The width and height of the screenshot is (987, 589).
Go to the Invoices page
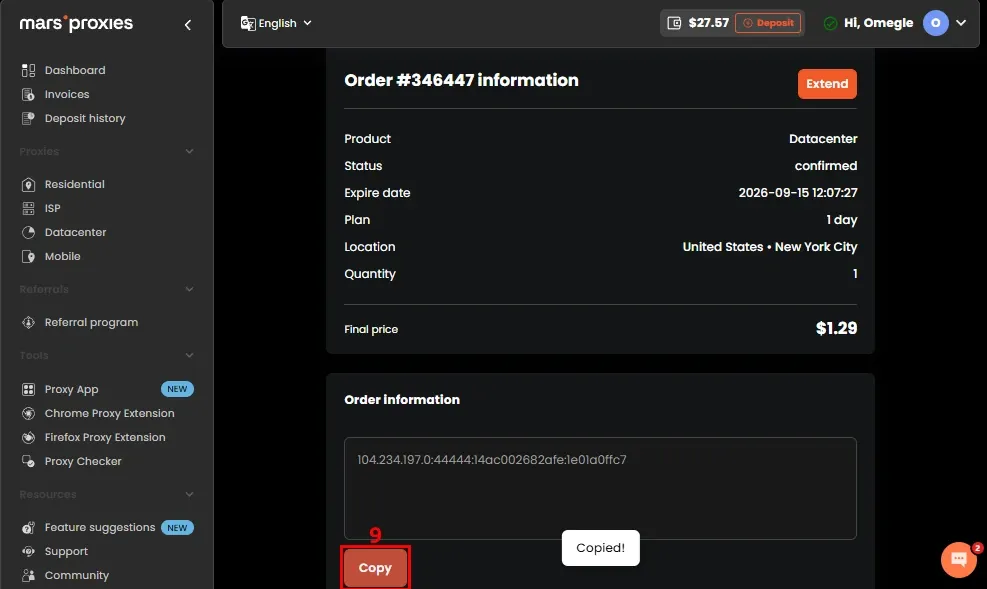tap(67, 94)
